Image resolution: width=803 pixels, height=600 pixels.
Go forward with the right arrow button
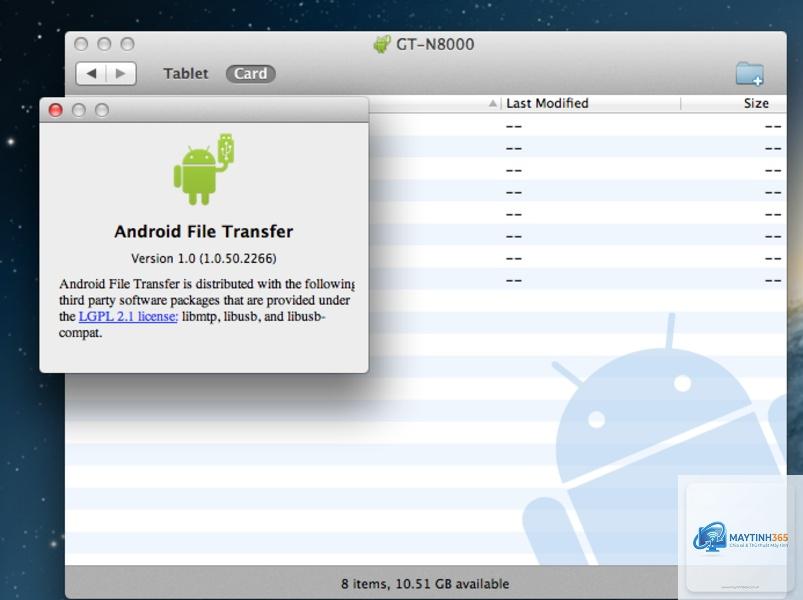121,74
